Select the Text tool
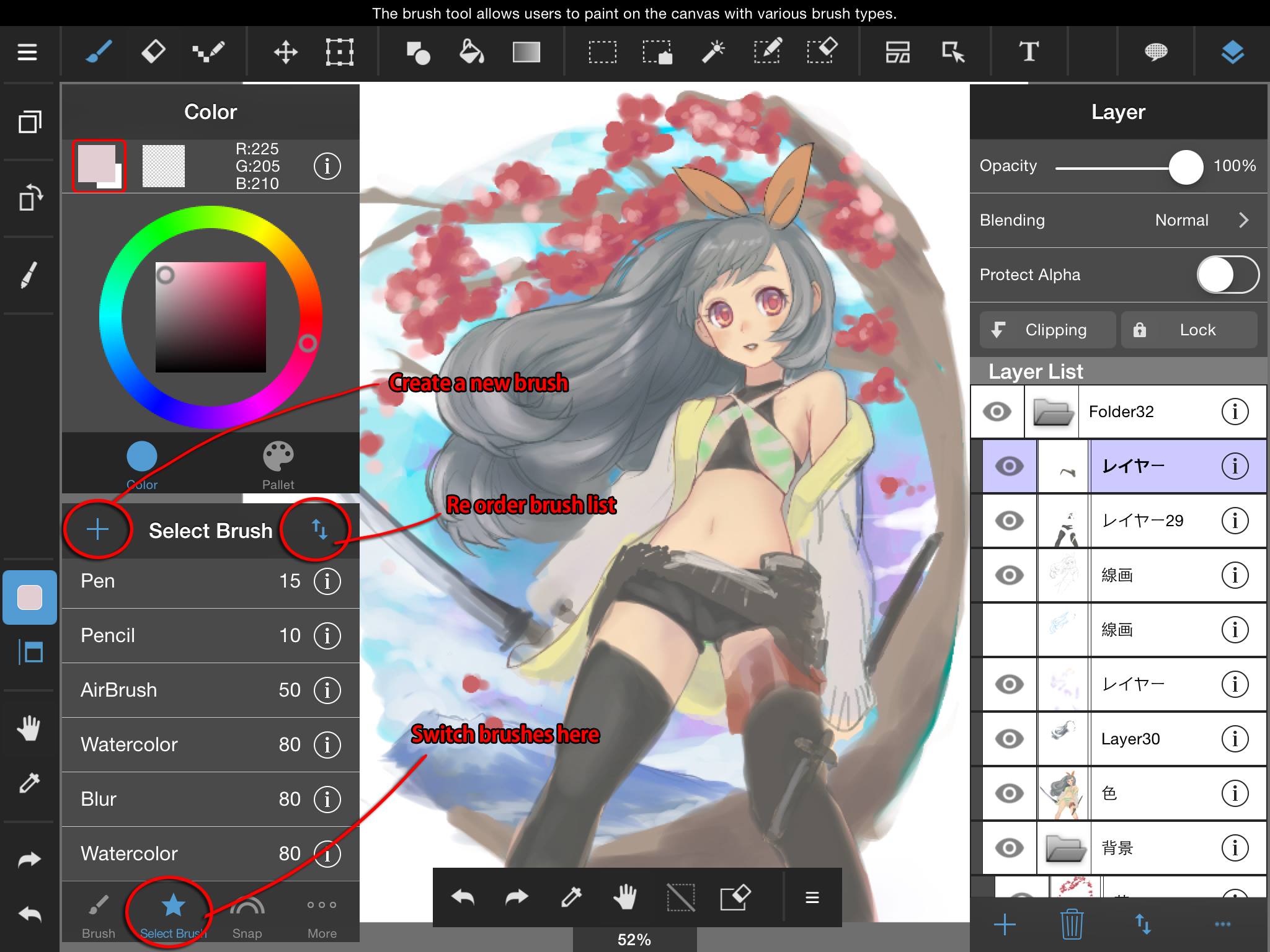 (1029, 52)
